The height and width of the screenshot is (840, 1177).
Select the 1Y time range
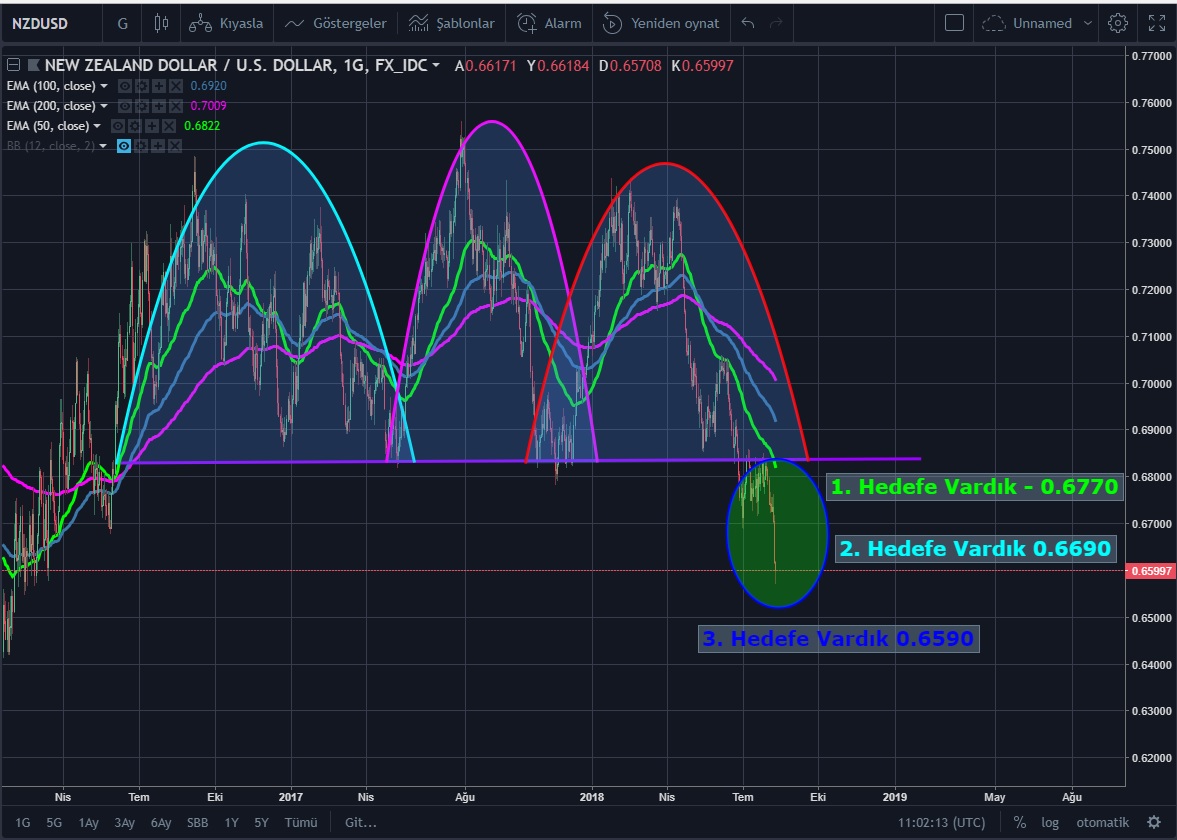pyautogui.click(x=231, y=822)
